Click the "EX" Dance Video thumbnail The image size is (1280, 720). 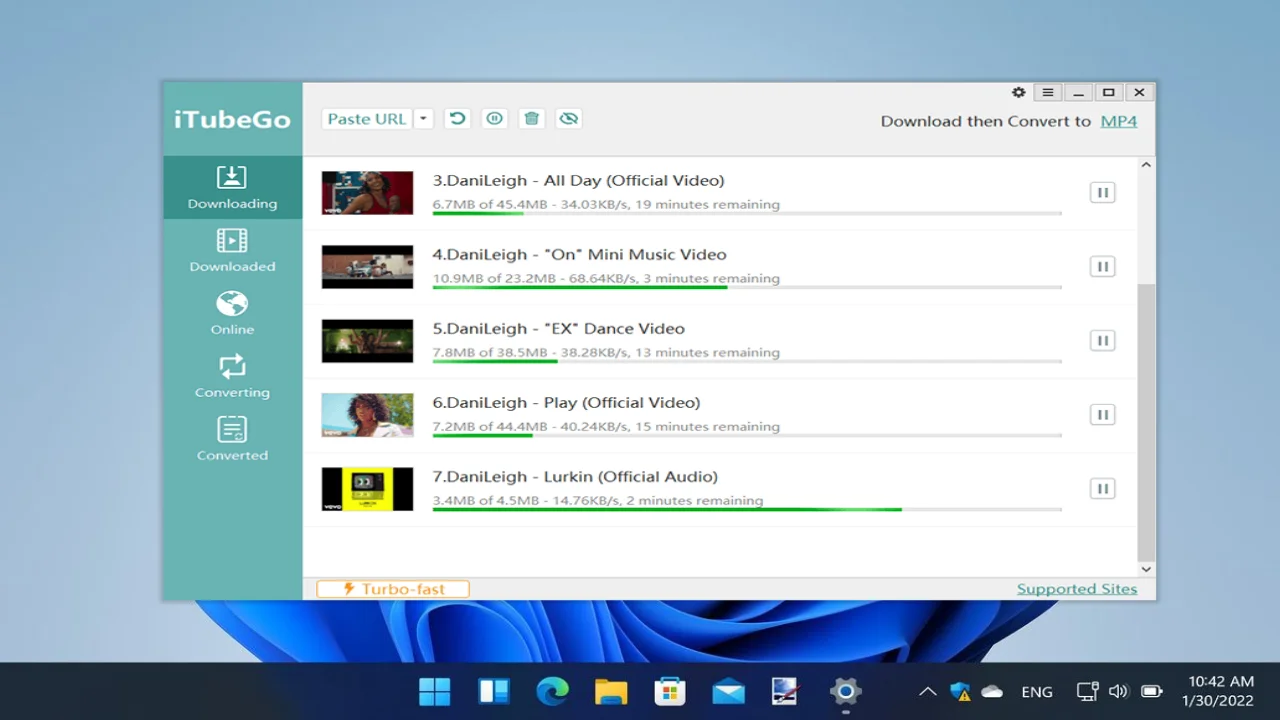367,341
